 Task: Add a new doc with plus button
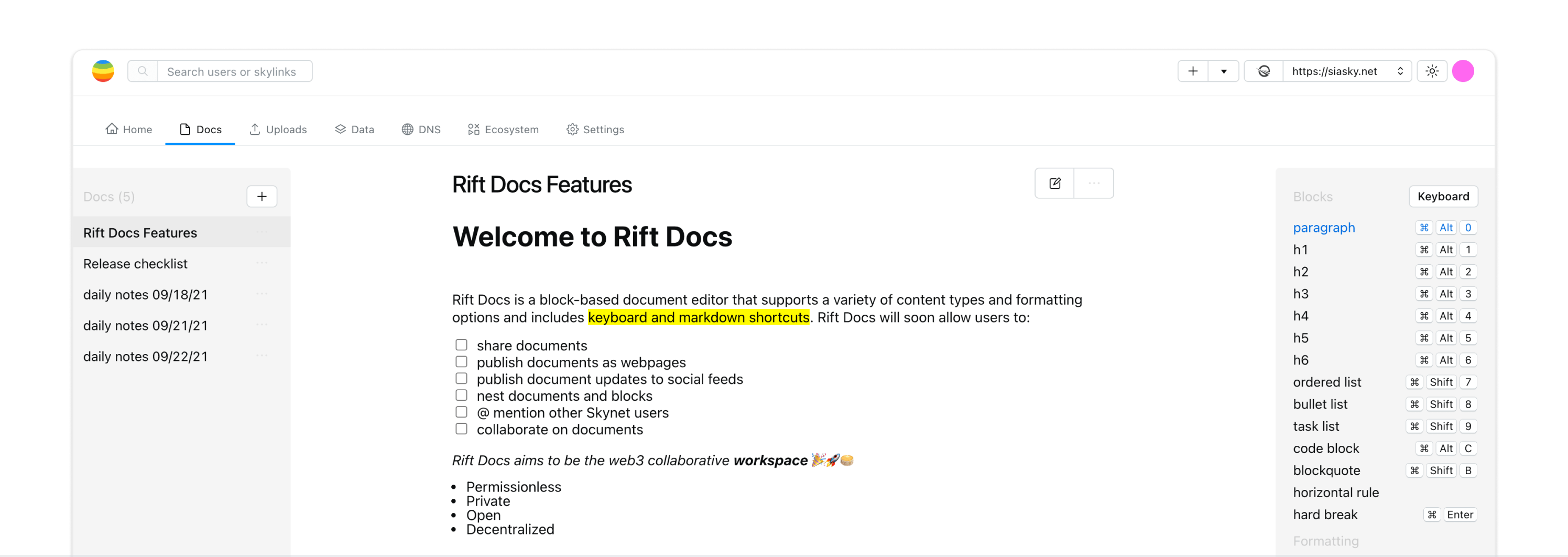pos(262,196)
